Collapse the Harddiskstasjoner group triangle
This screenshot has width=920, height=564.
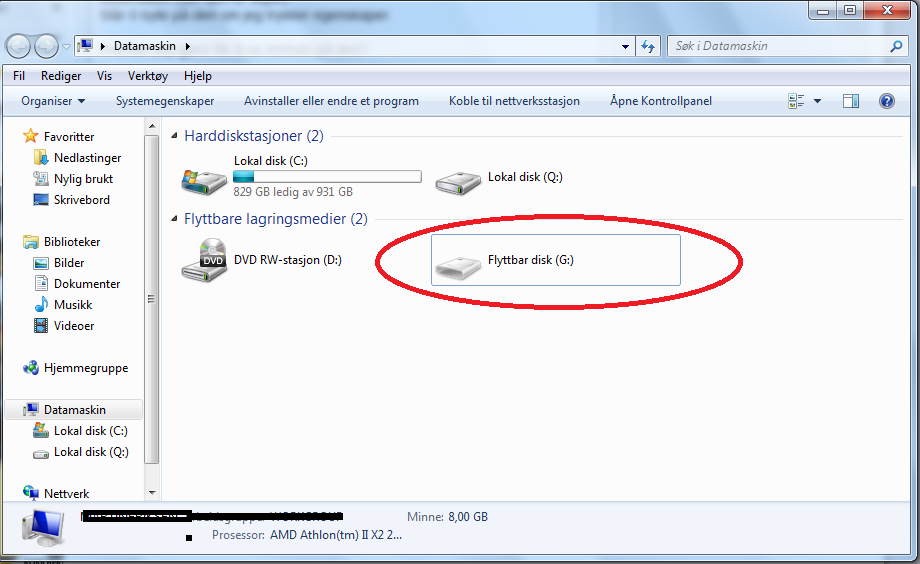click(x=174, y=136)
